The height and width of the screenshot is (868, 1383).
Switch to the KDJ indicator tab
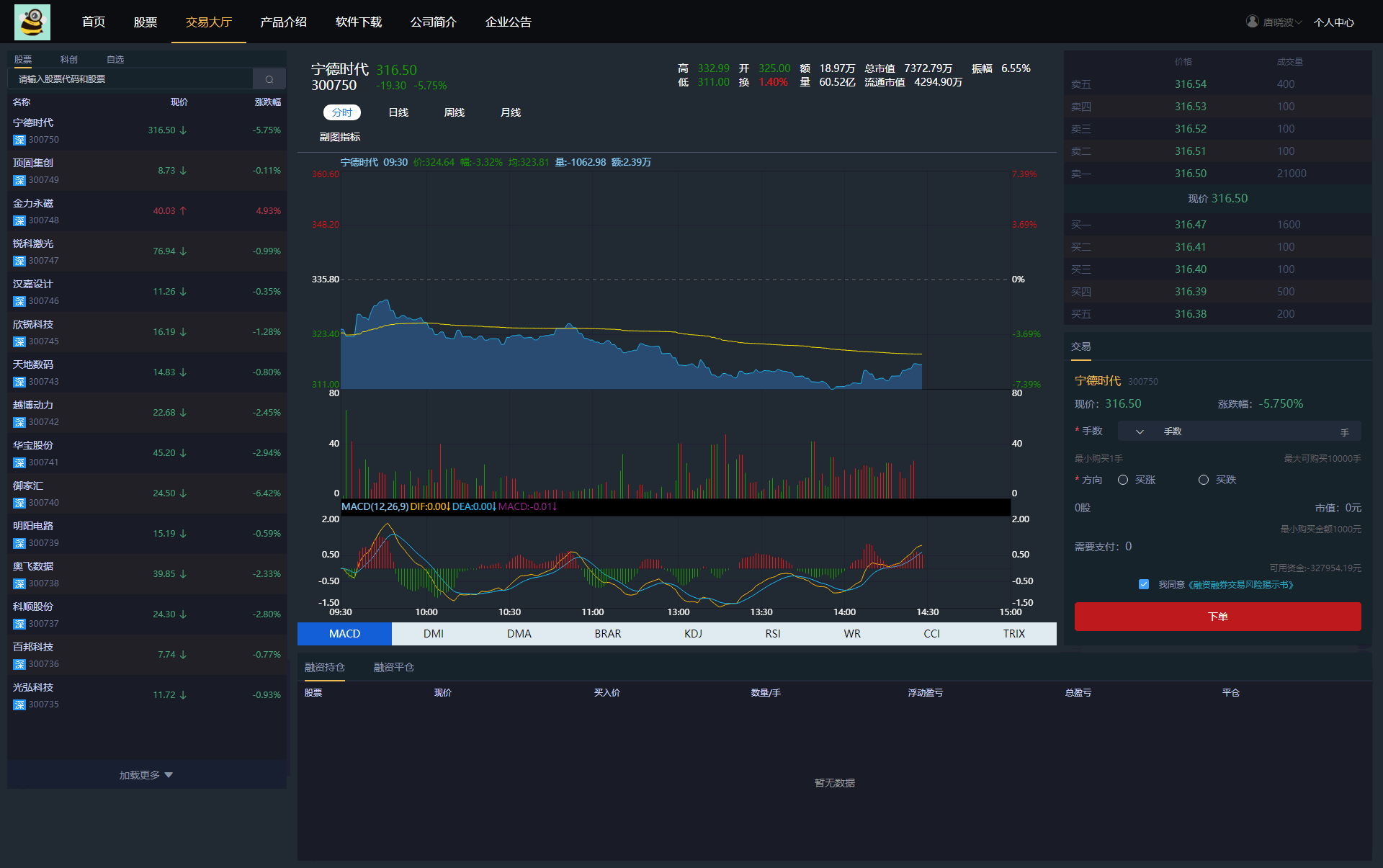[693, 634]
